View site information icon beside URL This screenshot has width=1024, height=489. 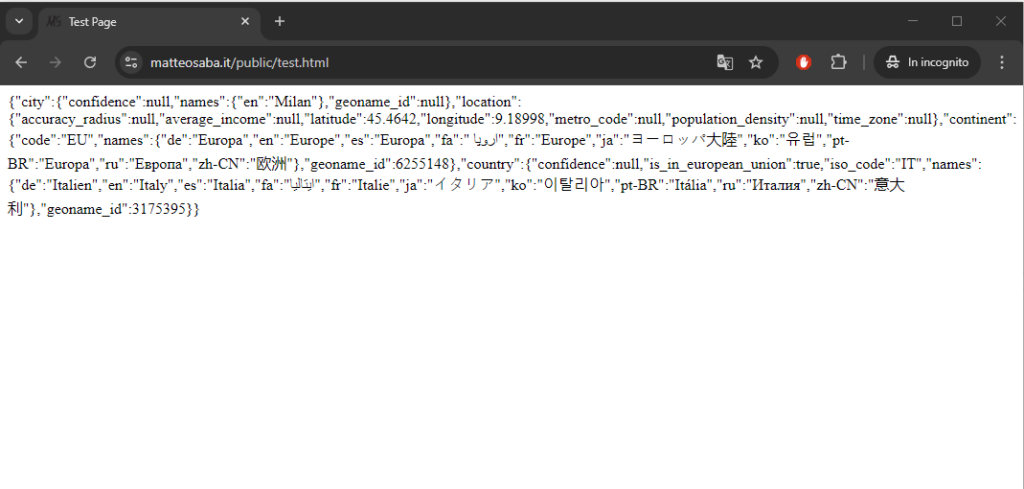click(x=131, y=63)
